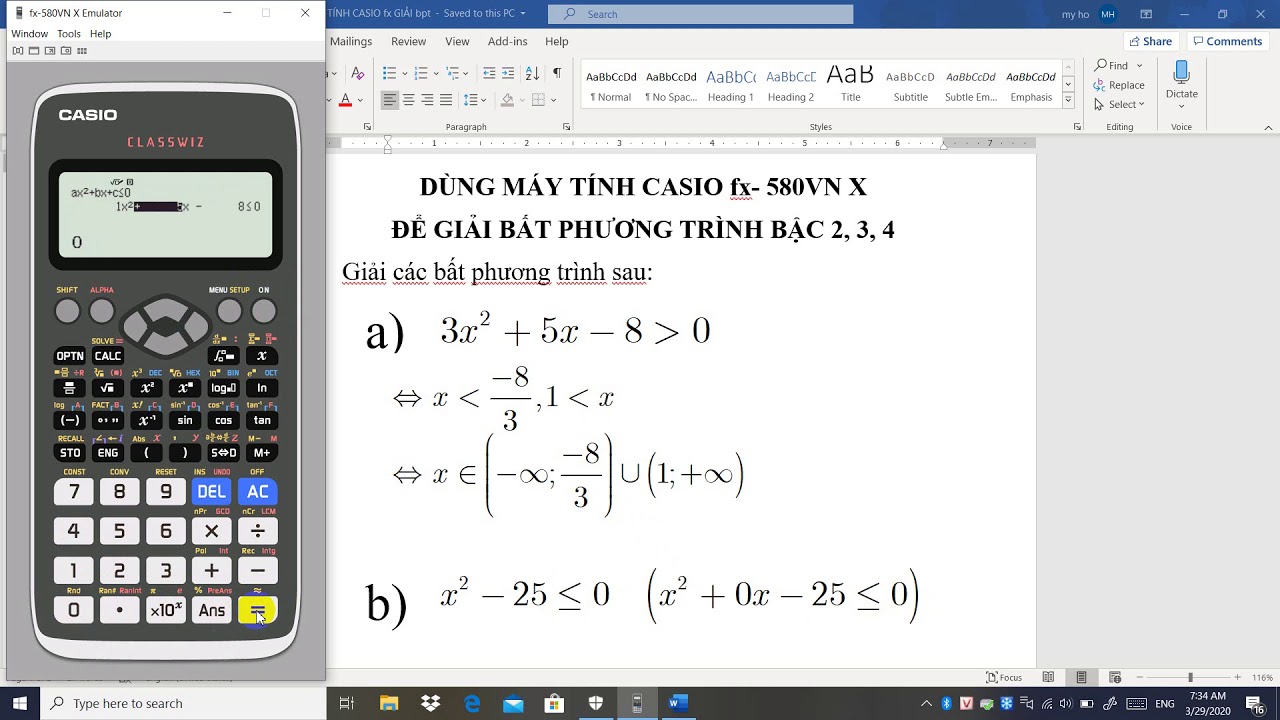The width and height of the screenshot is (1280, 720).
Task: Apply the Normal style
Action: tap(611, 86)
